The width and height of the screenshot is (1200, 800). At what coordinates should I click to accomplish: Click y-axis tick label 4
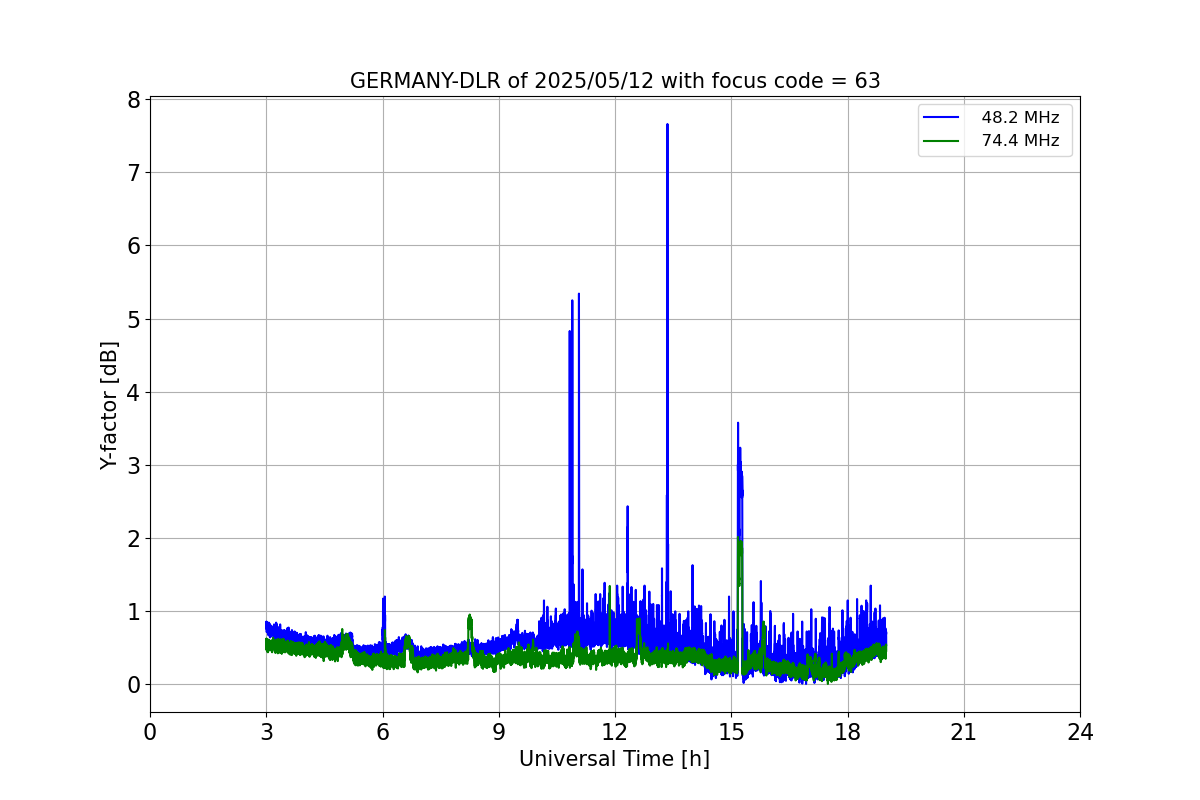coord(133,392)
